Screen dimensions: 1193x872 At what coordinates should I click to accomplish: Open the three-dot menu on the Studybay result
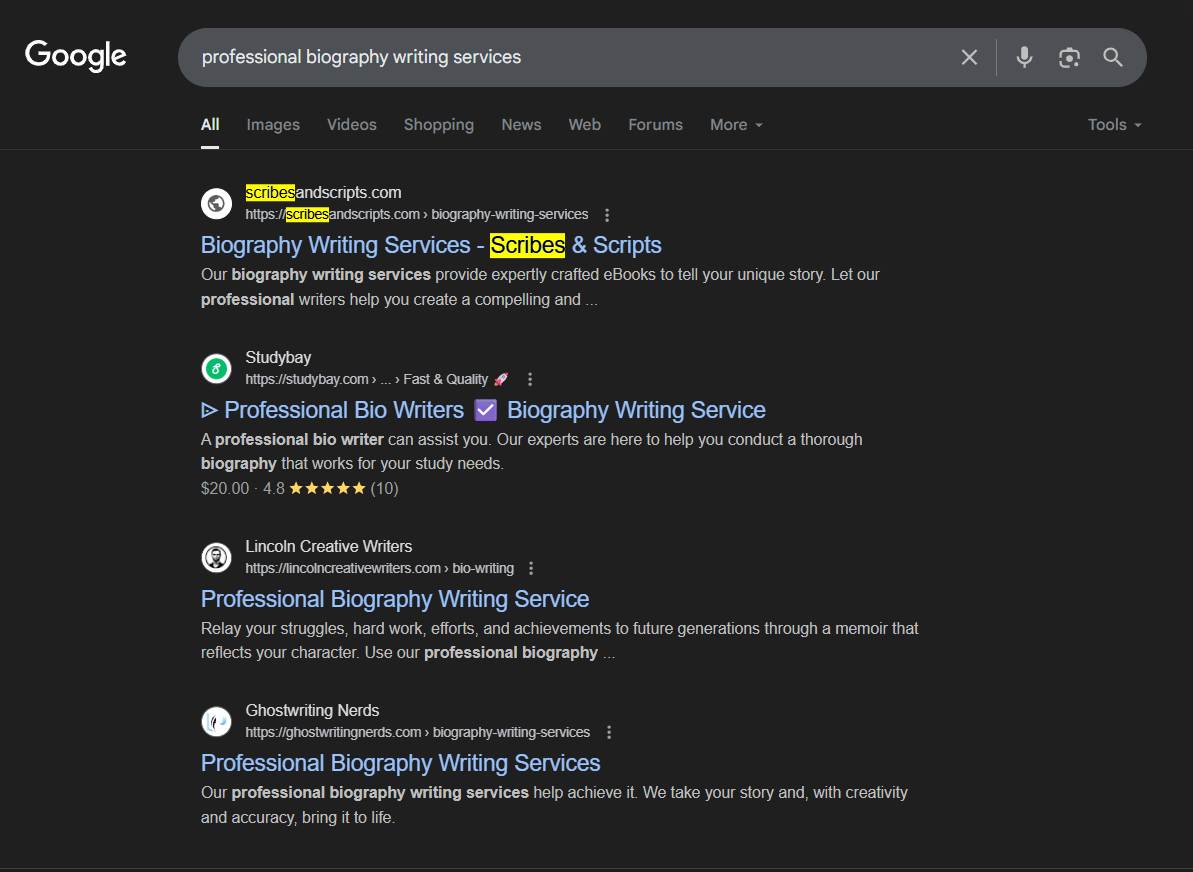[530, 379]
